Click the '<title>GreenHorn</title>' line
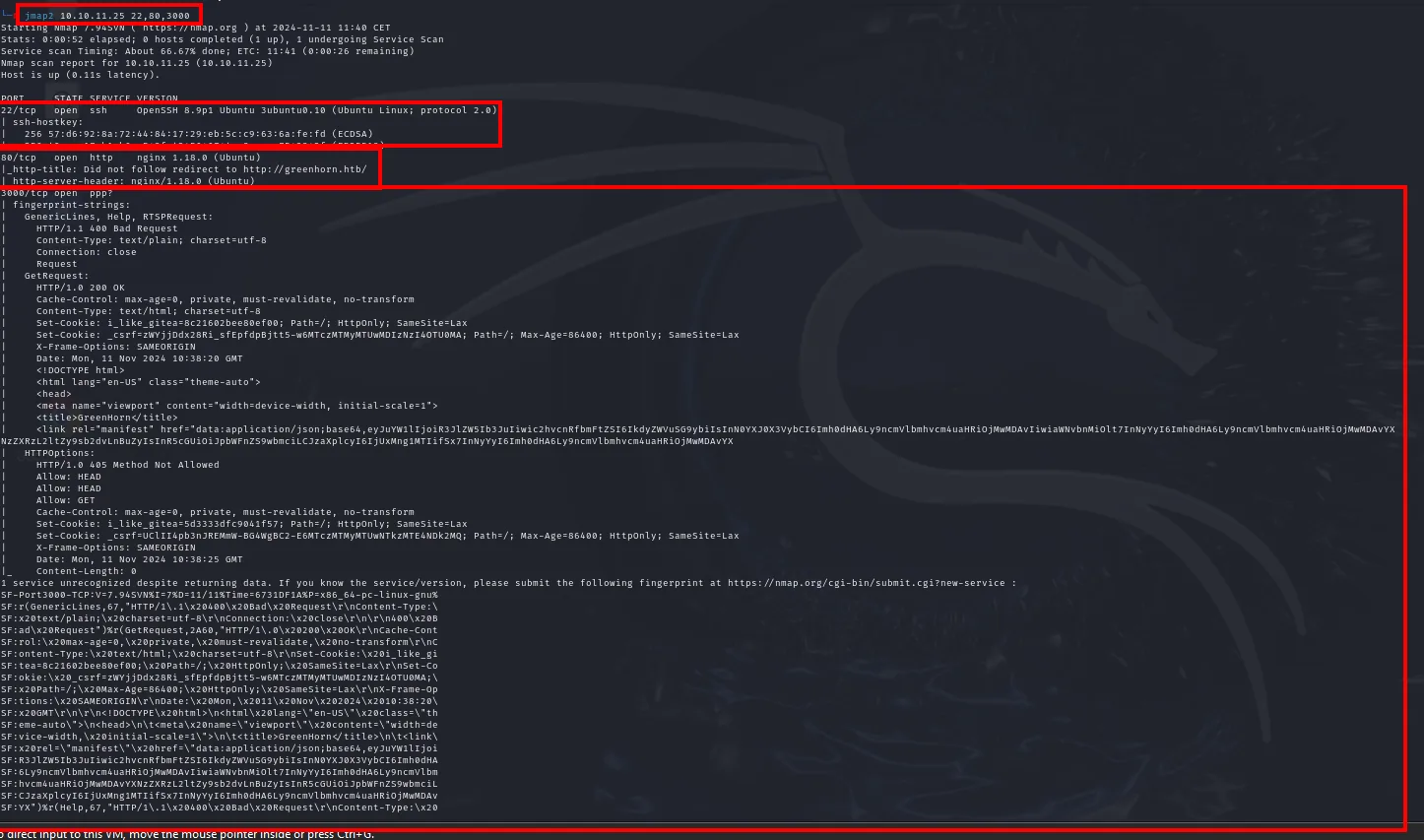Viewport: 1424px width, 840px height. pos(107,418)
